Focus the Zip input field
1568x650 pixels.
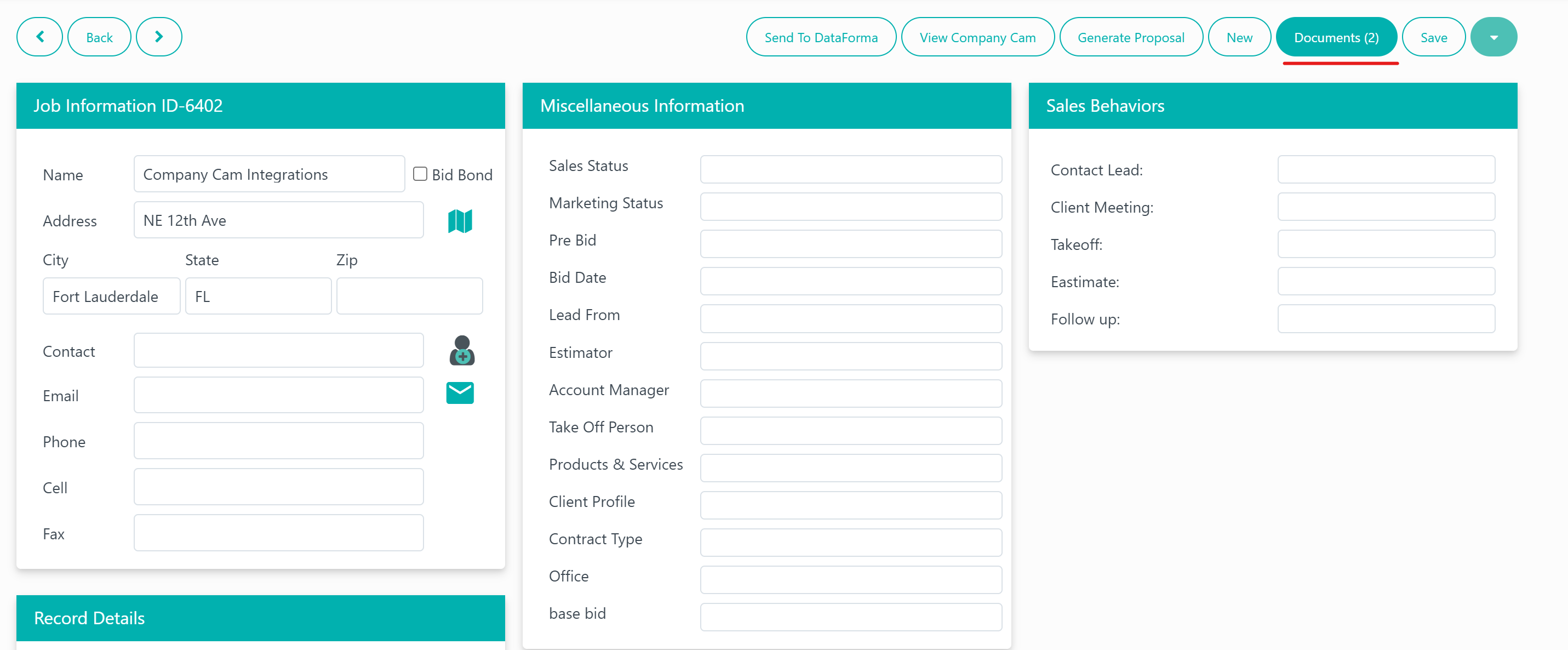pyautogui.click(x=409, y=297)
